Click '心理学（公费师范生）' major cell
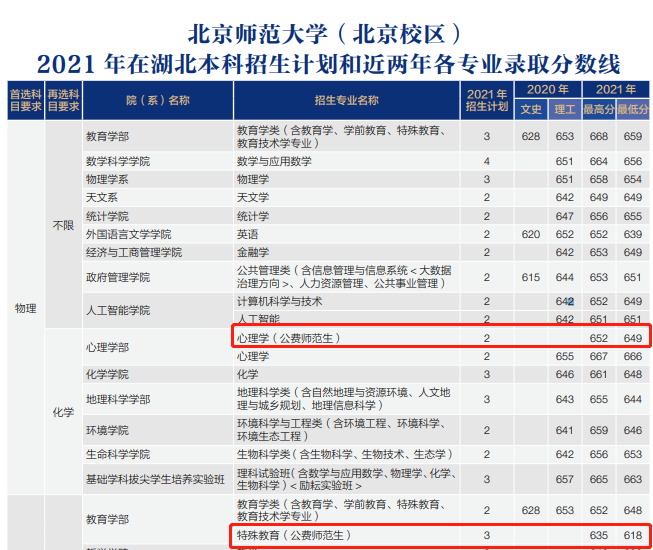 tap(346, 338)
